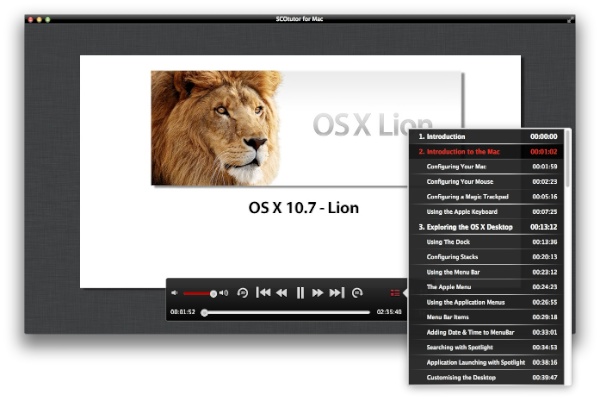Screen dimensions: 600x404
Task: Open Using The Dock lesson
Action: (488, 242)
